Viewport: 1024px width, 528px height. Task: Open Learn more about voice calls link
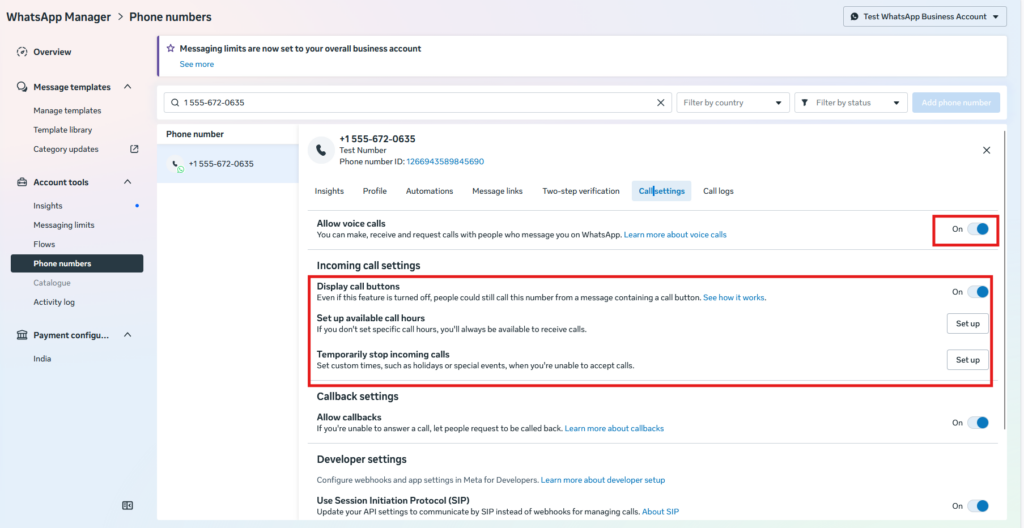675,234
